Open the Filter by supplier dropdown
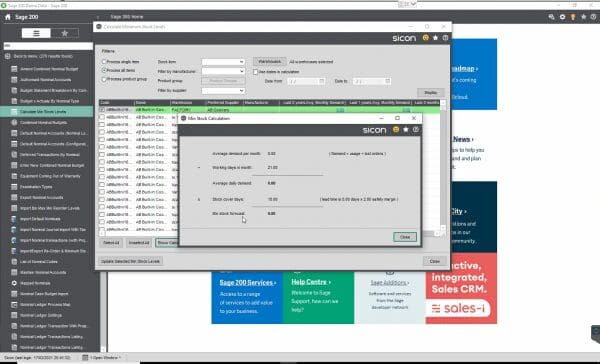 pyautogui.click(x=223, y=91)
